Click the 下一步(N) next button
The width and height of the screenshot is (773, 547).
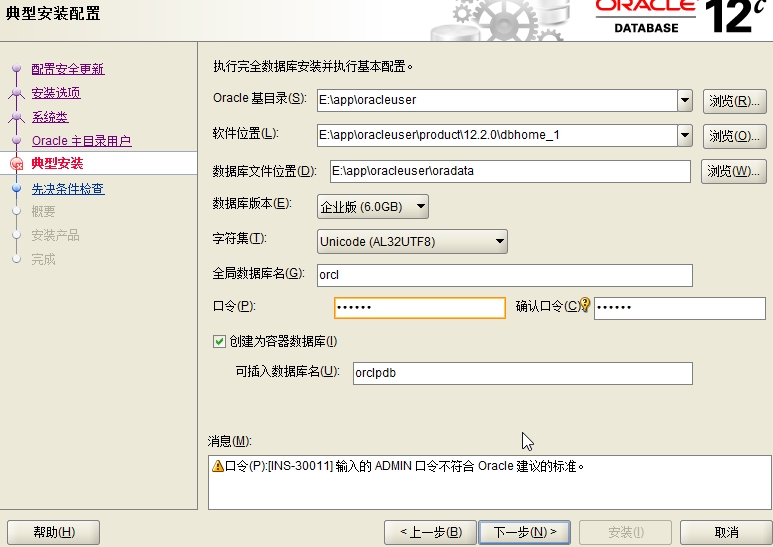coord(525,532)
